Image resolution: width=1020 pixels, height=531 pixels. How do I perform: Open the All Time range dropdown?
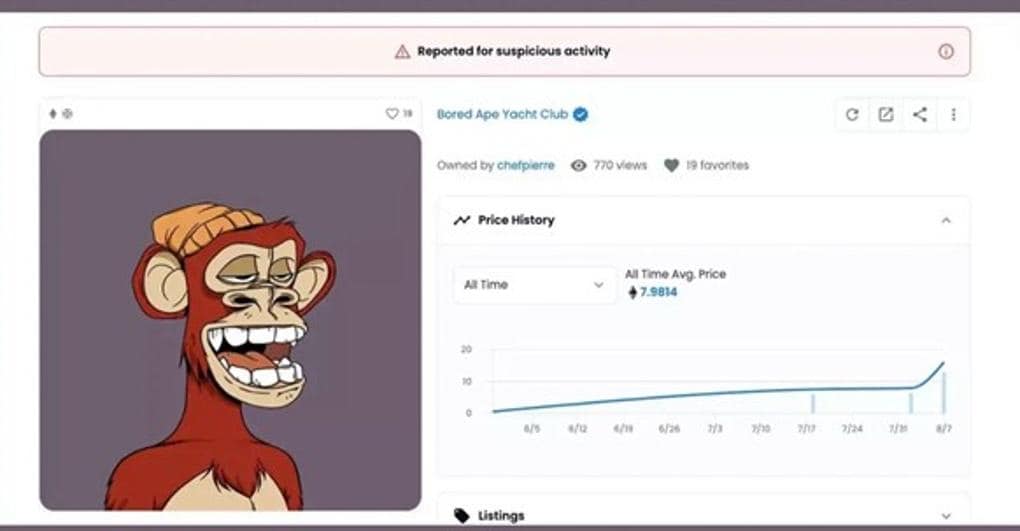(x=534, y=284)
